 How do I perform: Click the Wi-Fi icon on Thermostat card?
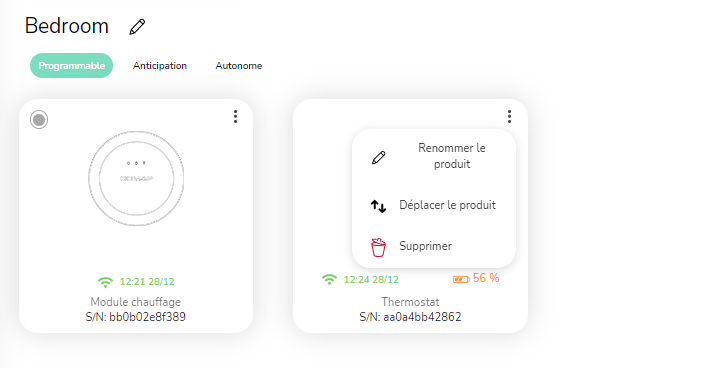tap(329, 279)
